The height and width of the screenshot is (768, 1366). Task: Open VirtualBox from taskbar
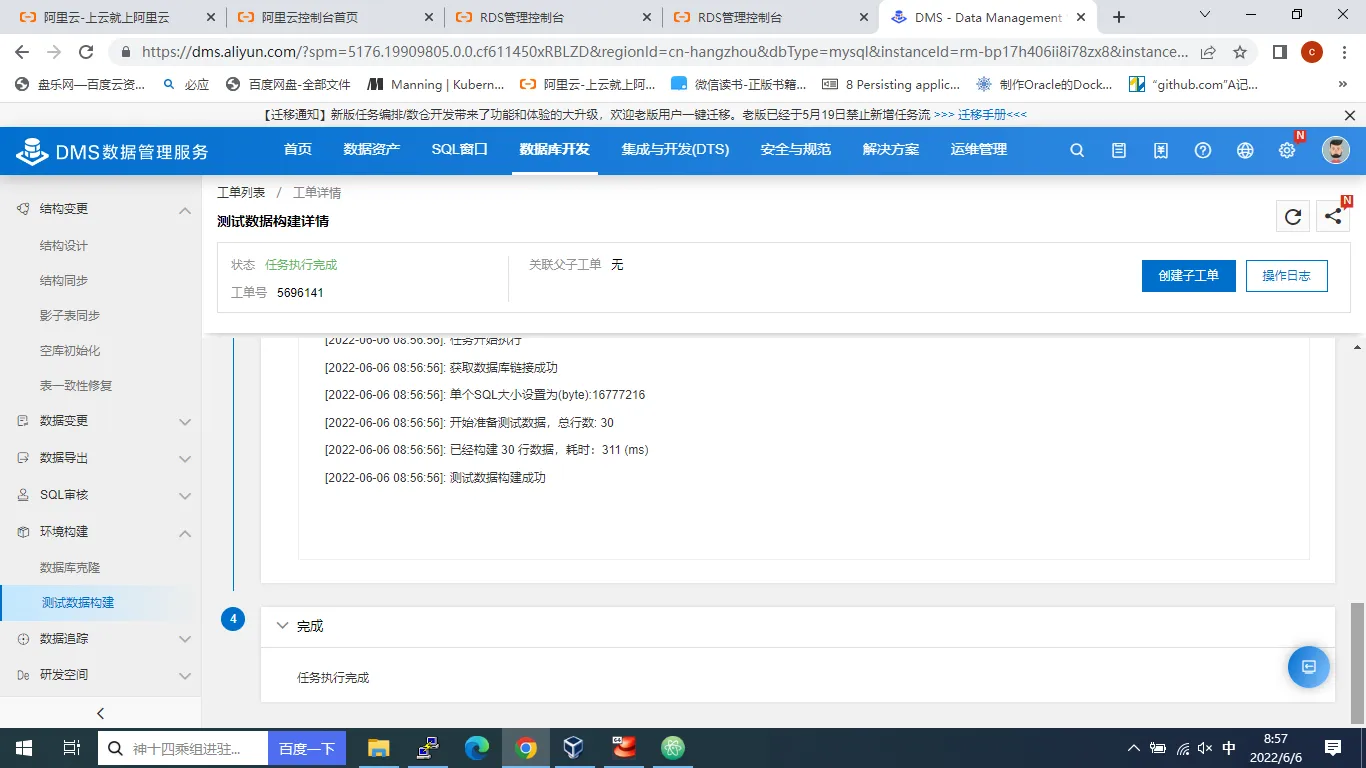(573, 748)
